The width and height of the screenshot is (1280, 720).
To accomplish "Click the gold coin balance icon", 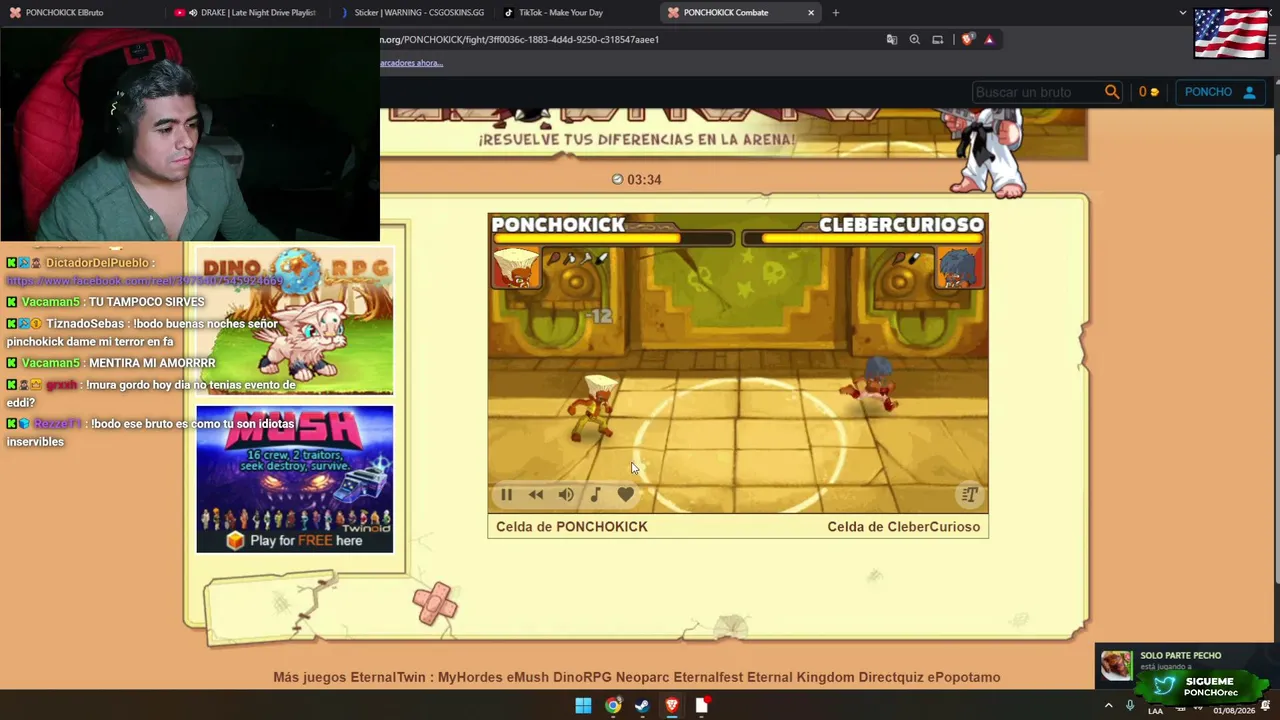I will 1154,92.
